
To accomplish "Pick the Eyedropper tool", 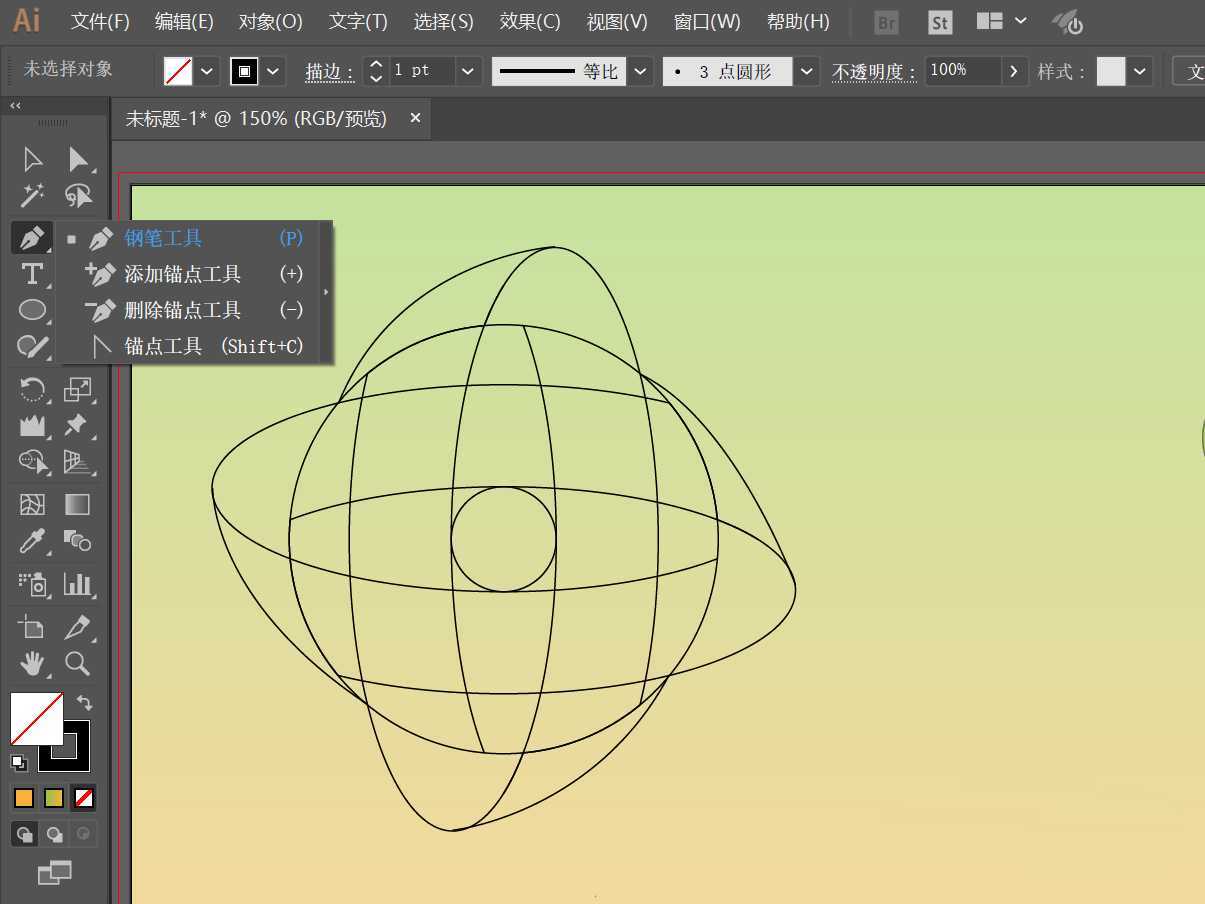I will 32,542.
